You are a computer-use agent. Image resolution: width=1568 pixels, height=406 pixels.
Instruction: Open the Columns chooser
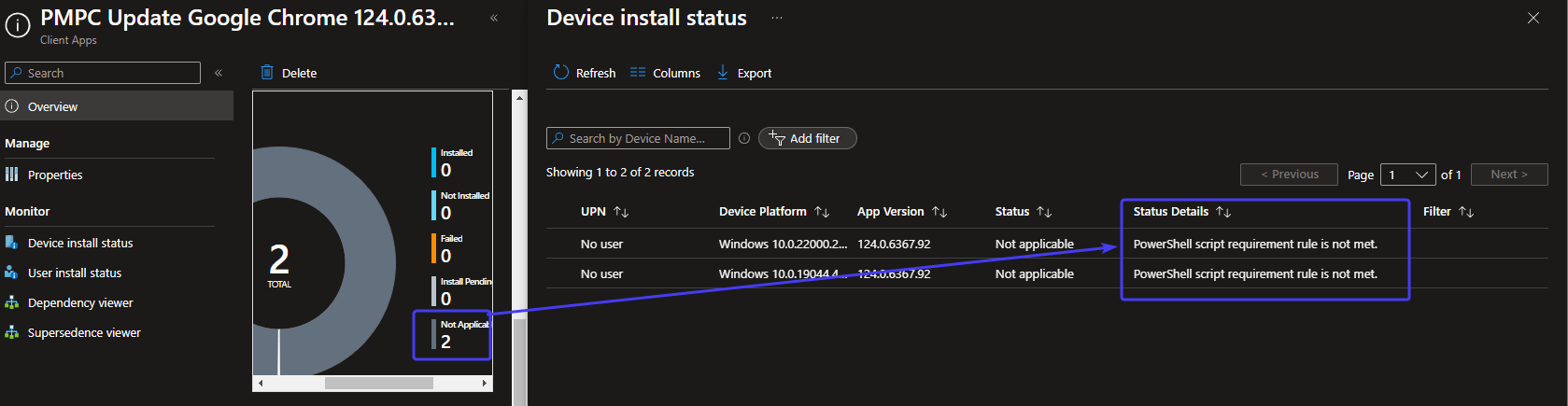(x=665, y=73)
